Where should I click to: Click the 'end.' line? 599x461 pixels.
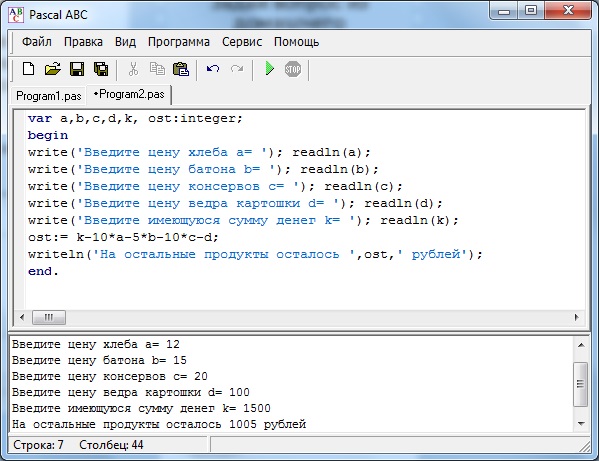pyautogui.click(x=43, y=271)
